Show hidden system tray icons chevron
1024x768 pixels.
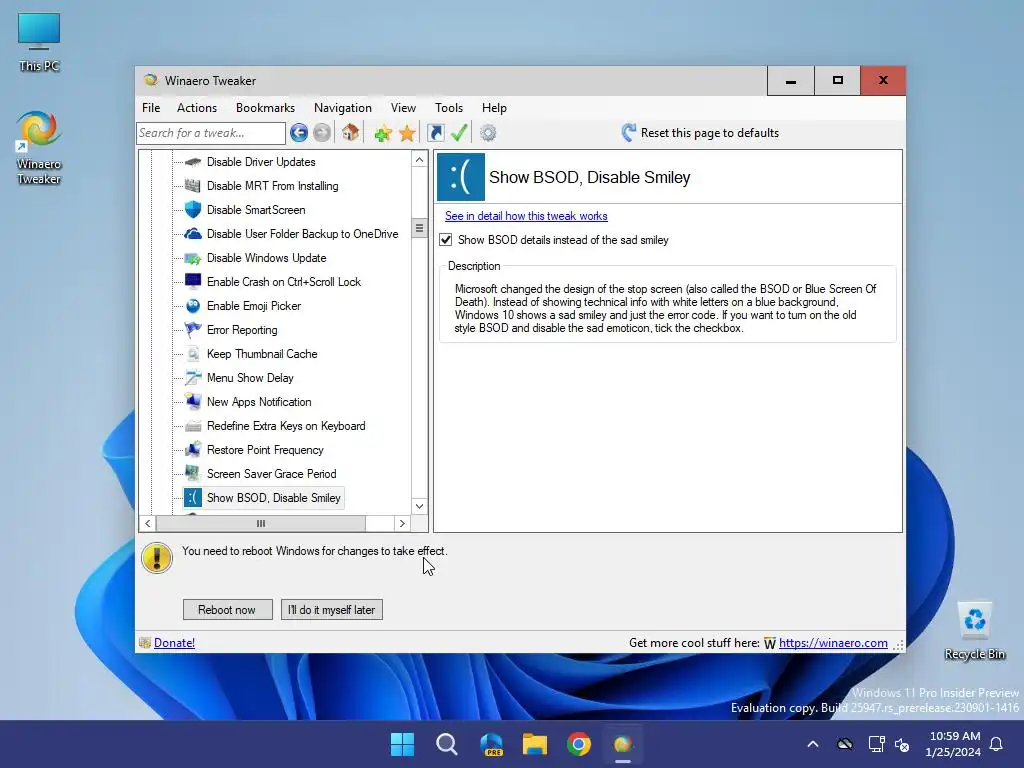[x=813, y=744]
